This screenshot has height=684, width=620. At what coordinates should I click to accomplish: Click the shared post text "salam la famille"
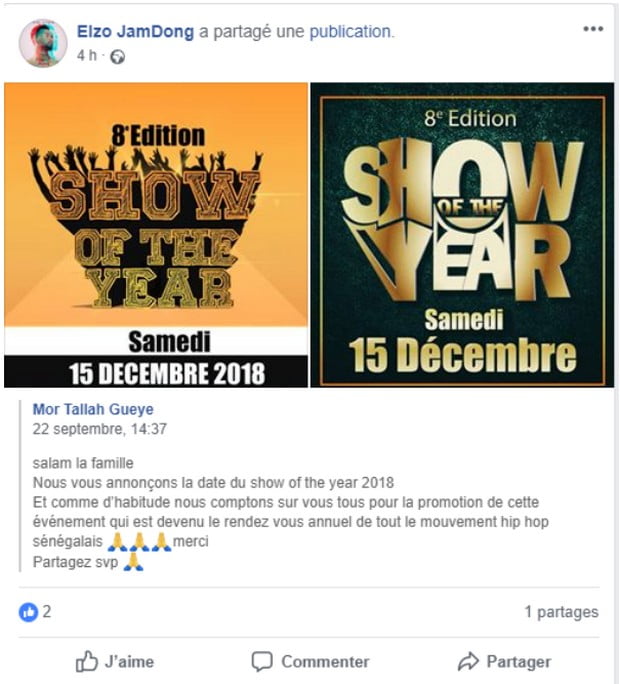pyautogui.click(x=83, y=463)
